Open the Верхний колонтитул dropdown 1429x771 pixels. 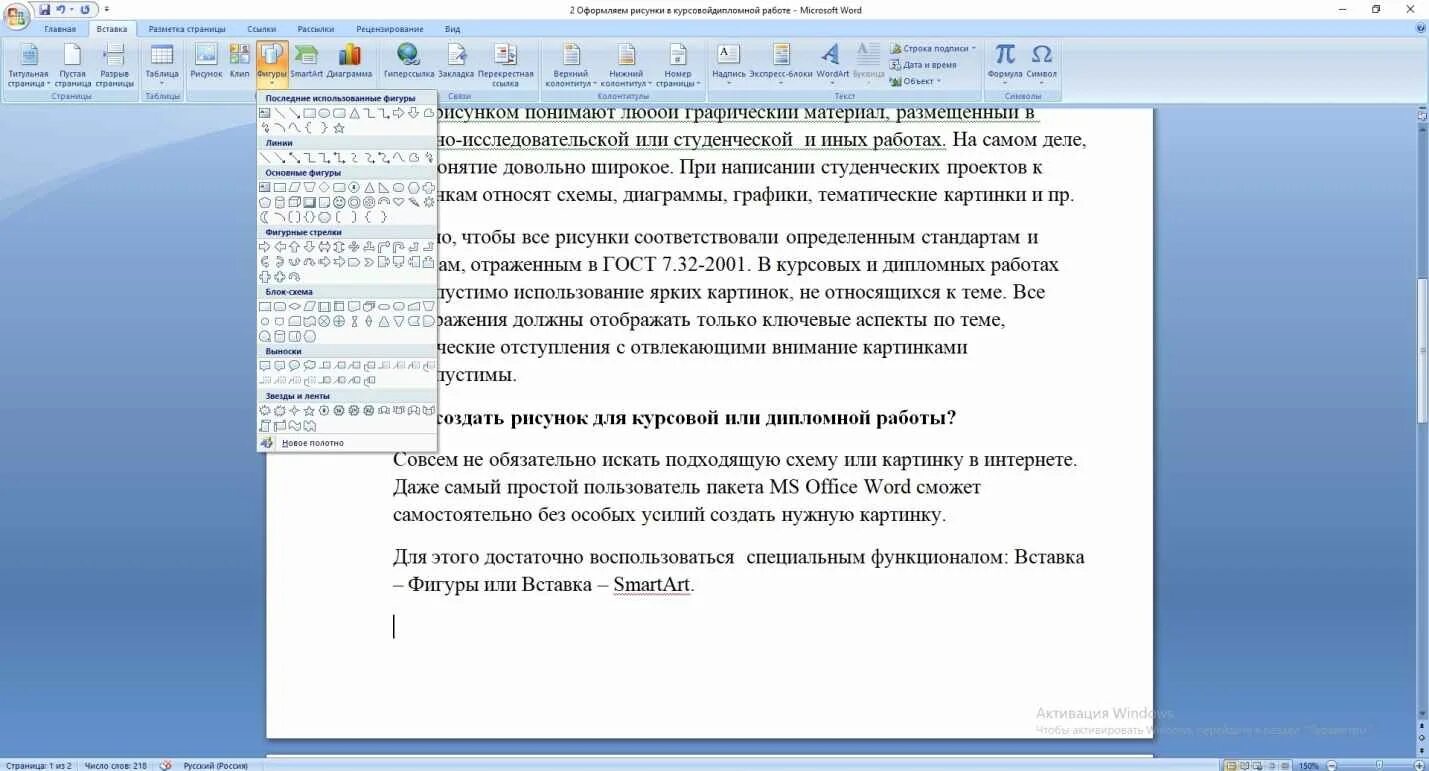(x=571, y=64)
